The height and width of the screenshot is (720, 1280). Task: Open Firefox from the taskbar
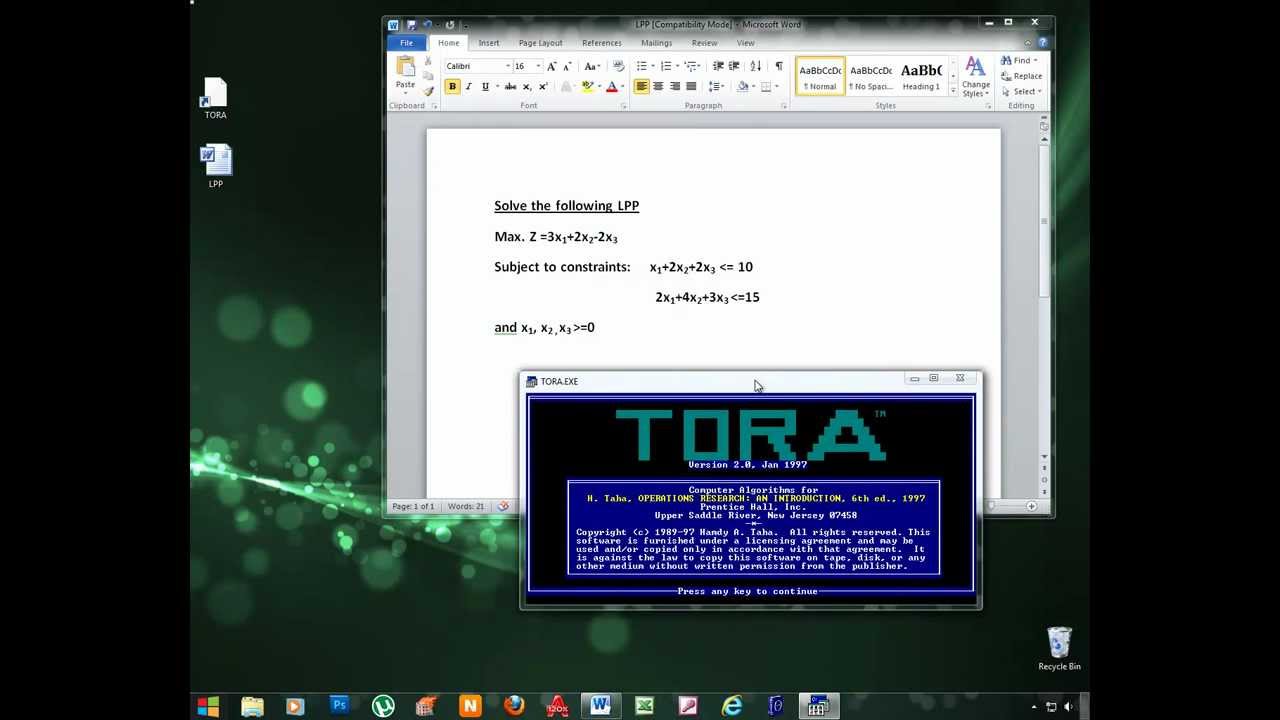514,707
